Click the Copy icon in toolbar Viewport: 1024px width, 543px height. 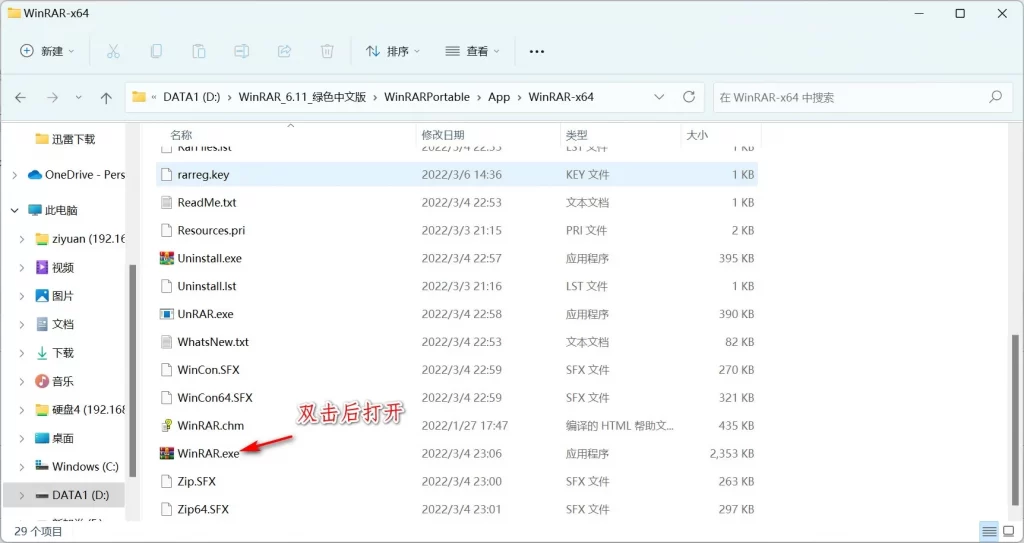click(x=156, y=51)
